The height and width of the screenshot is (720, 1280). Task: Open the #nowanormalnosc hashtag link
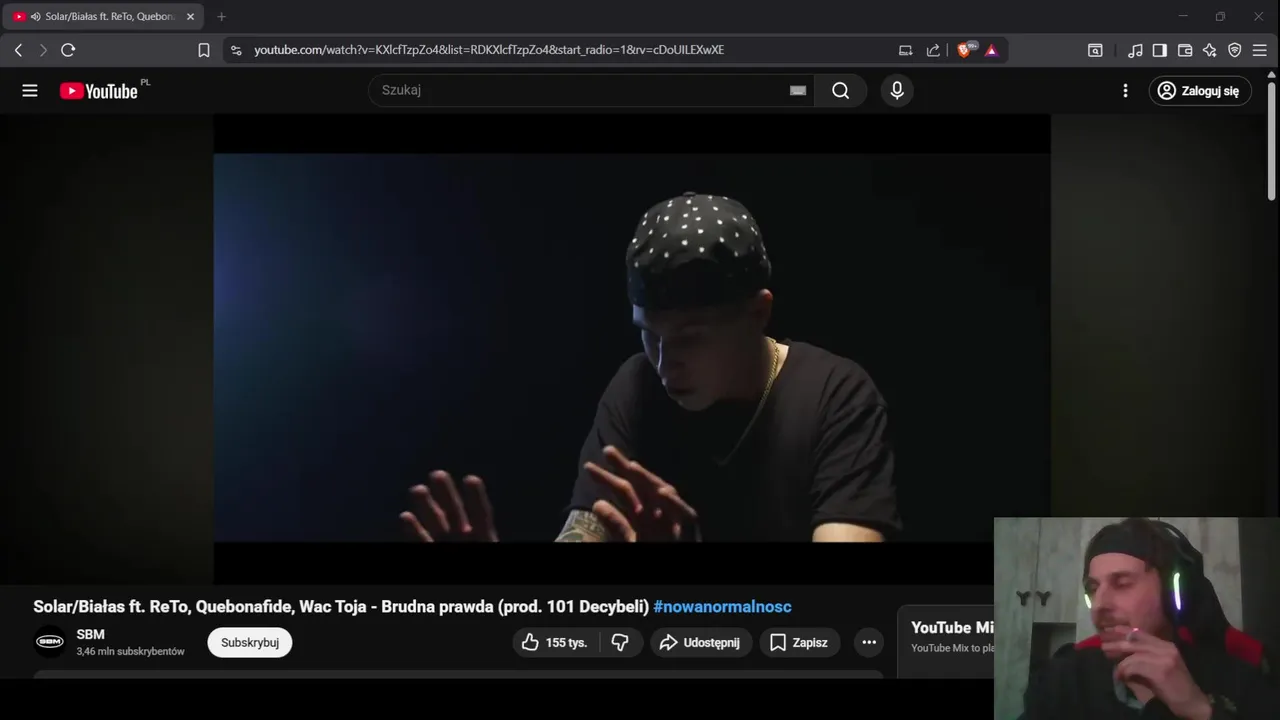pyautogui.click(x=722, y=607)
